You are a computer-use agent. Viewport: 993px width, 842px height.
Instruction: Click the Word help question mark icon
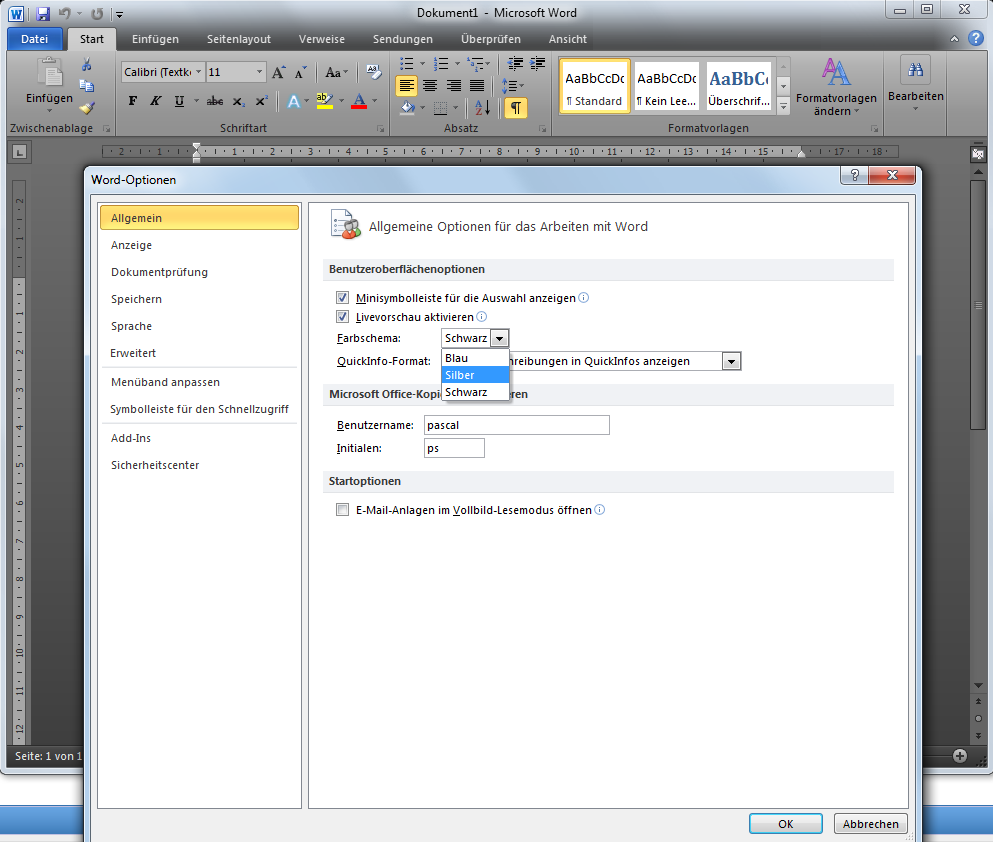pos(975,39)
